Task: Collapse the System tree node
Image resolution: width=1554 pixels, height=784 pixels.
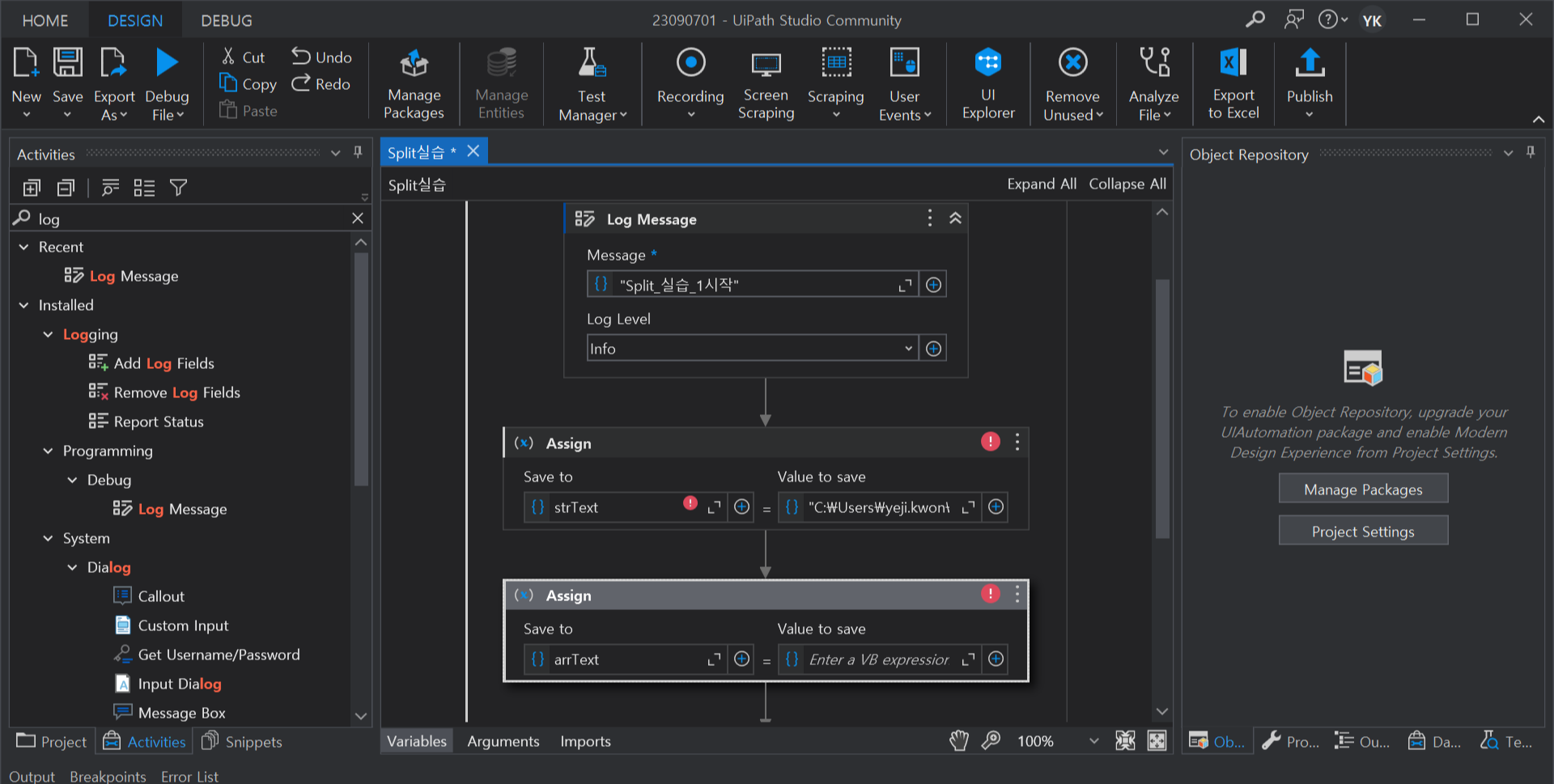Action: [x=48, y=538]
